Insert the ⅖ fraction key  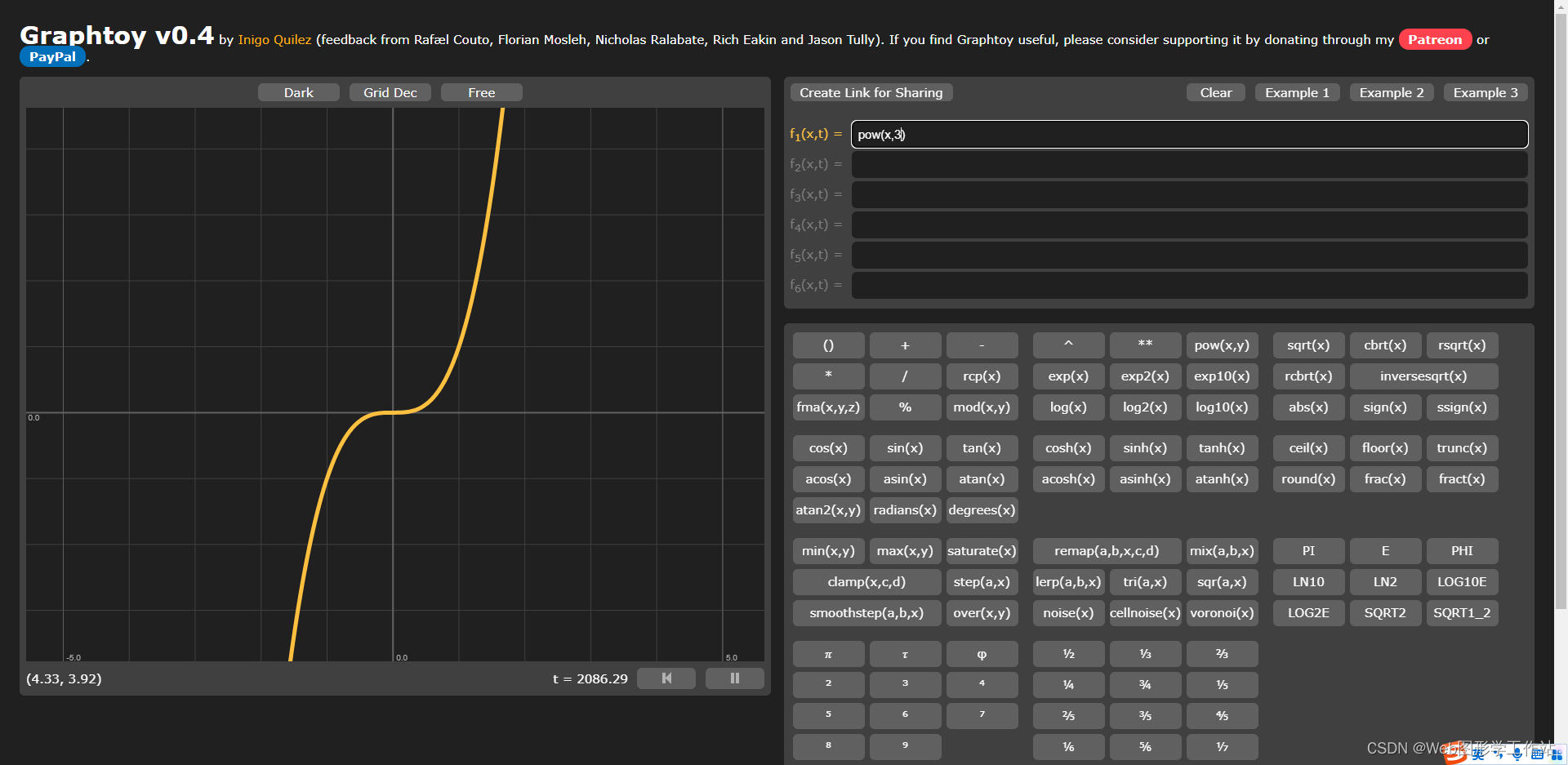[x=1068, y=716]
